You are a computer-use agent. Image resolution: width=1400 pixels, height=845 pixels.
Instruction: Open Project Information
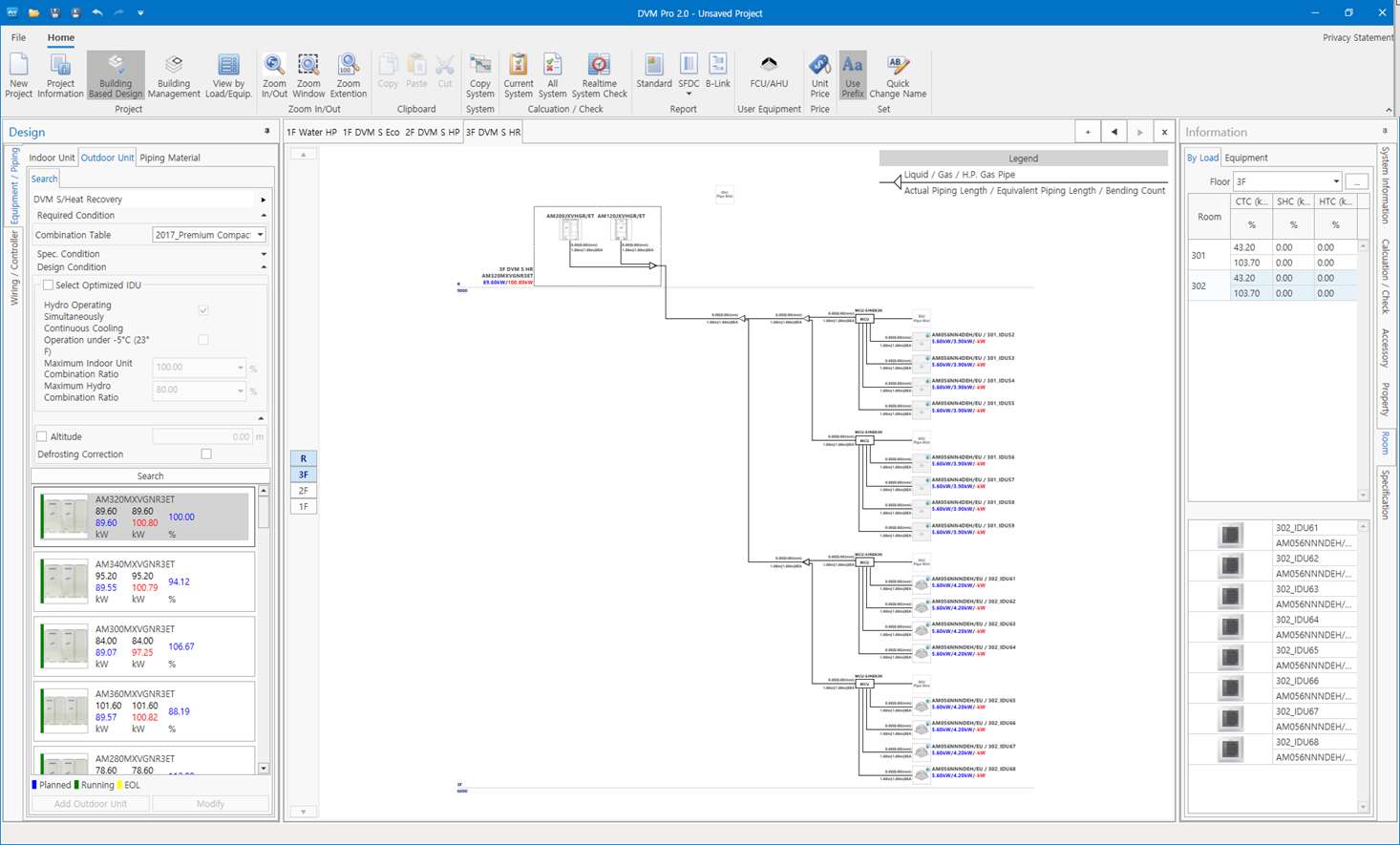pos(60,75)
